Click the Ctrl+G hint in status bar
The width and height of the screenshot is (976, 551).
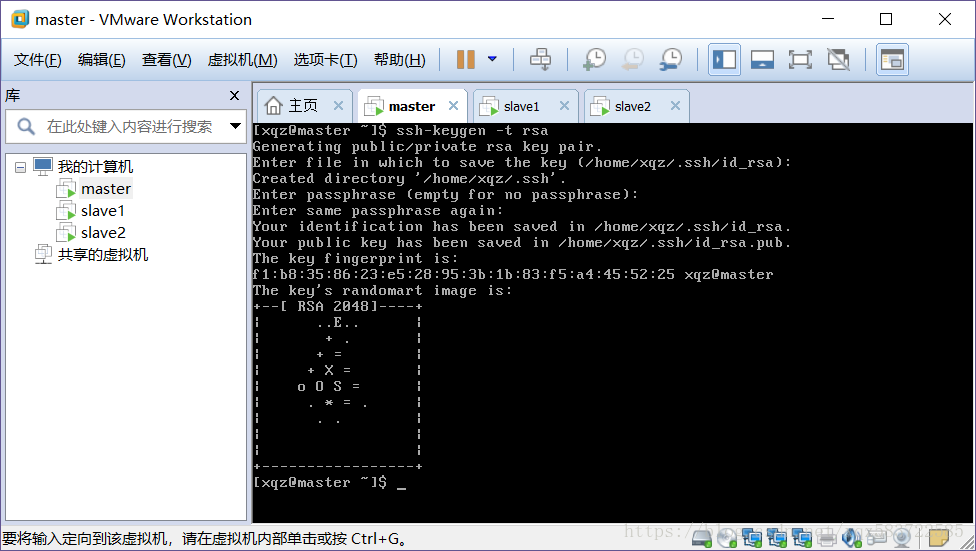pyautogui.click(x=373, y=539)
